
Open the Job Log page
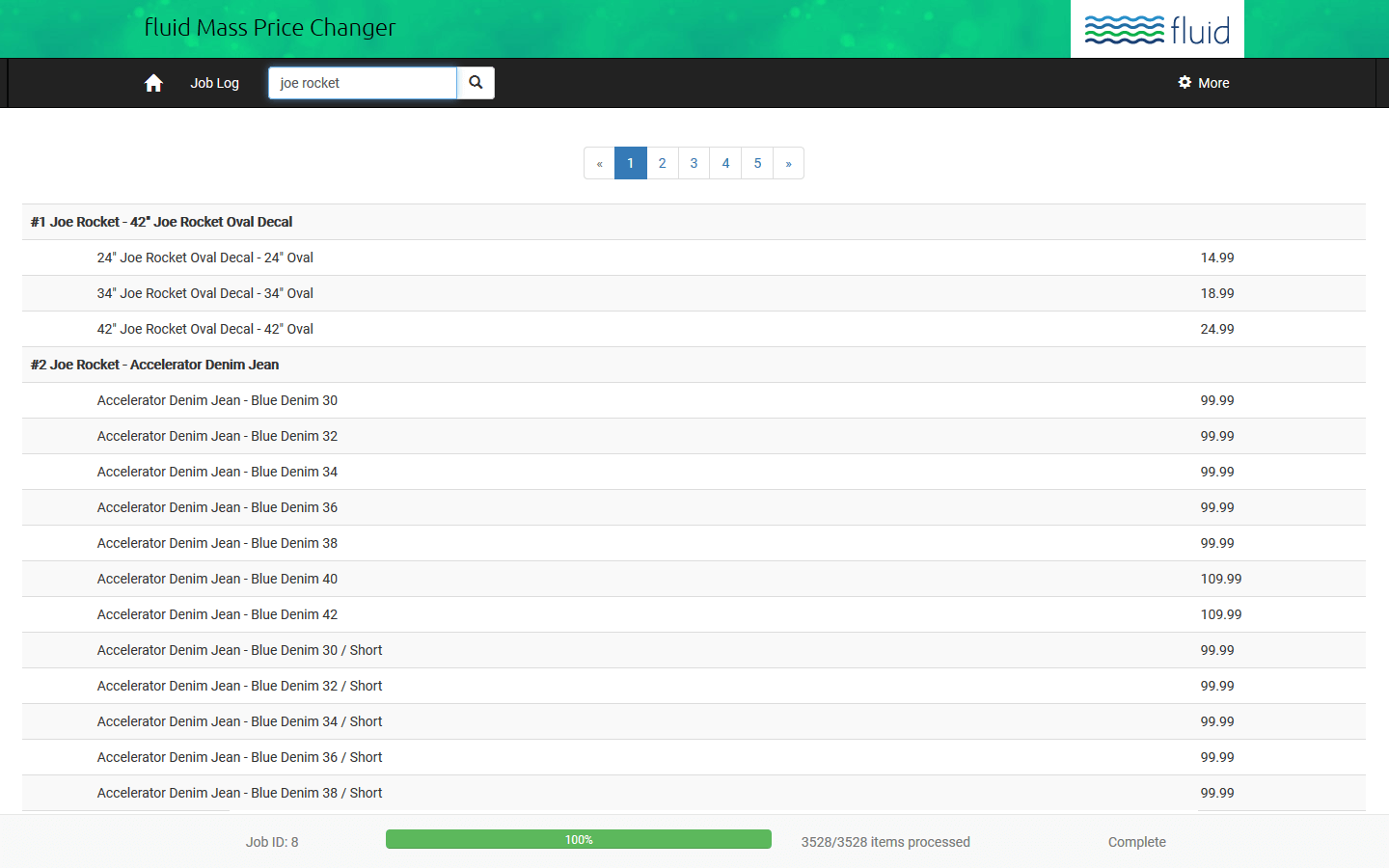[x=214, y=83]
